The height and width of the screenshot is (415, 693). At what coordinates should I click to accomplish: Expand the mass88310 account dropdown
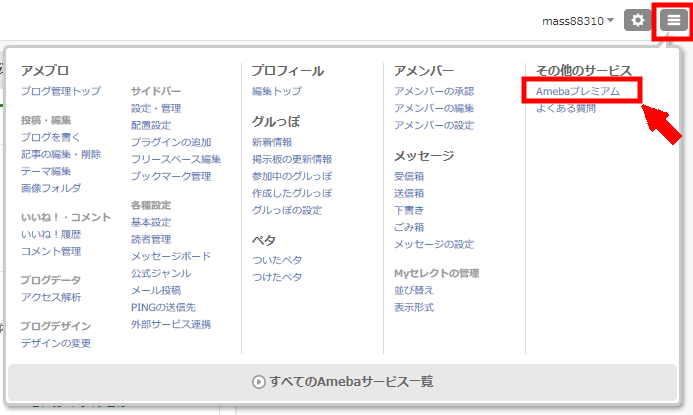click(x=578, y=21)
